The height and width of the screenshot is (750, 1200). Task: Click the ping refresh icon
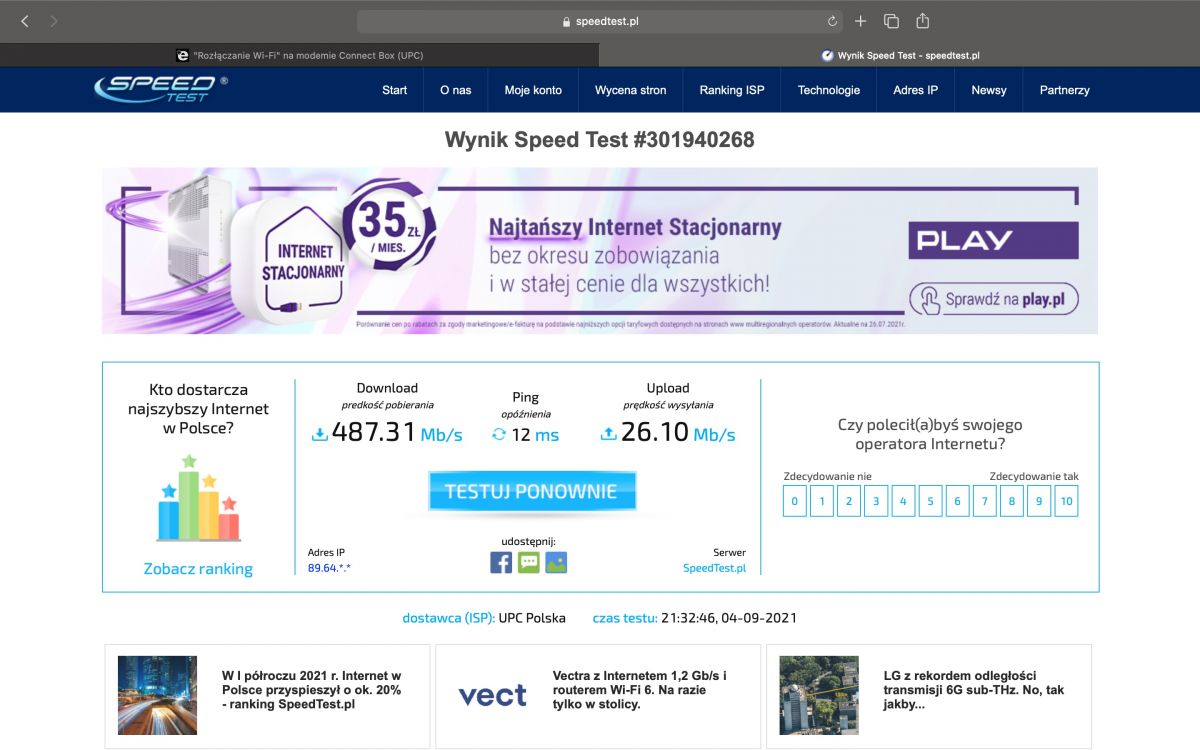(x=499, y=435)
